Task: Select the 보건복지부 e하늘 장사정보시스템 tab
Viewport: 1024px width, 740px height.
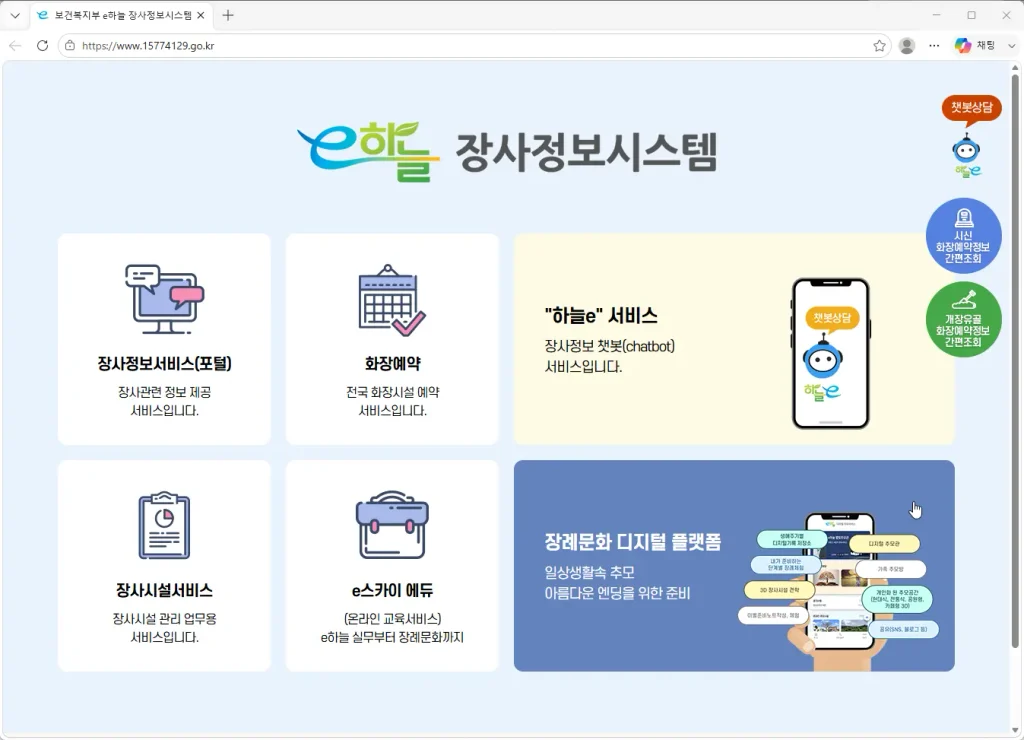Action: coord(122,15)
